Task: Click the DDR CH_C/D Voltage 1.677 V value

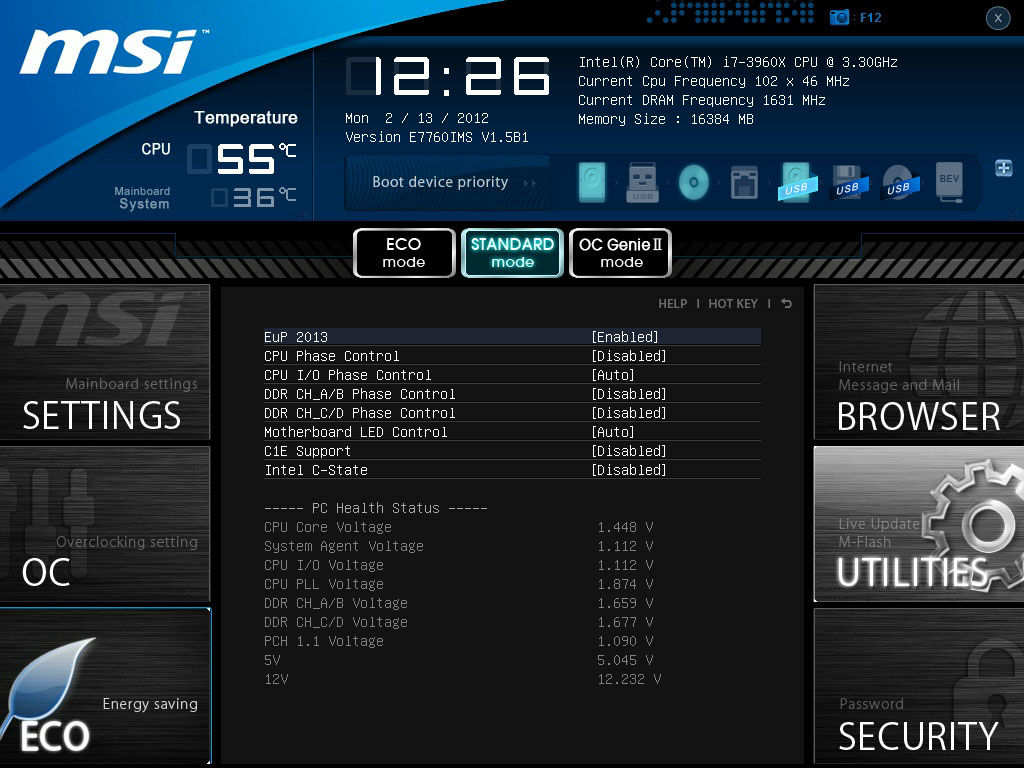Action: (x=625, y=622)
